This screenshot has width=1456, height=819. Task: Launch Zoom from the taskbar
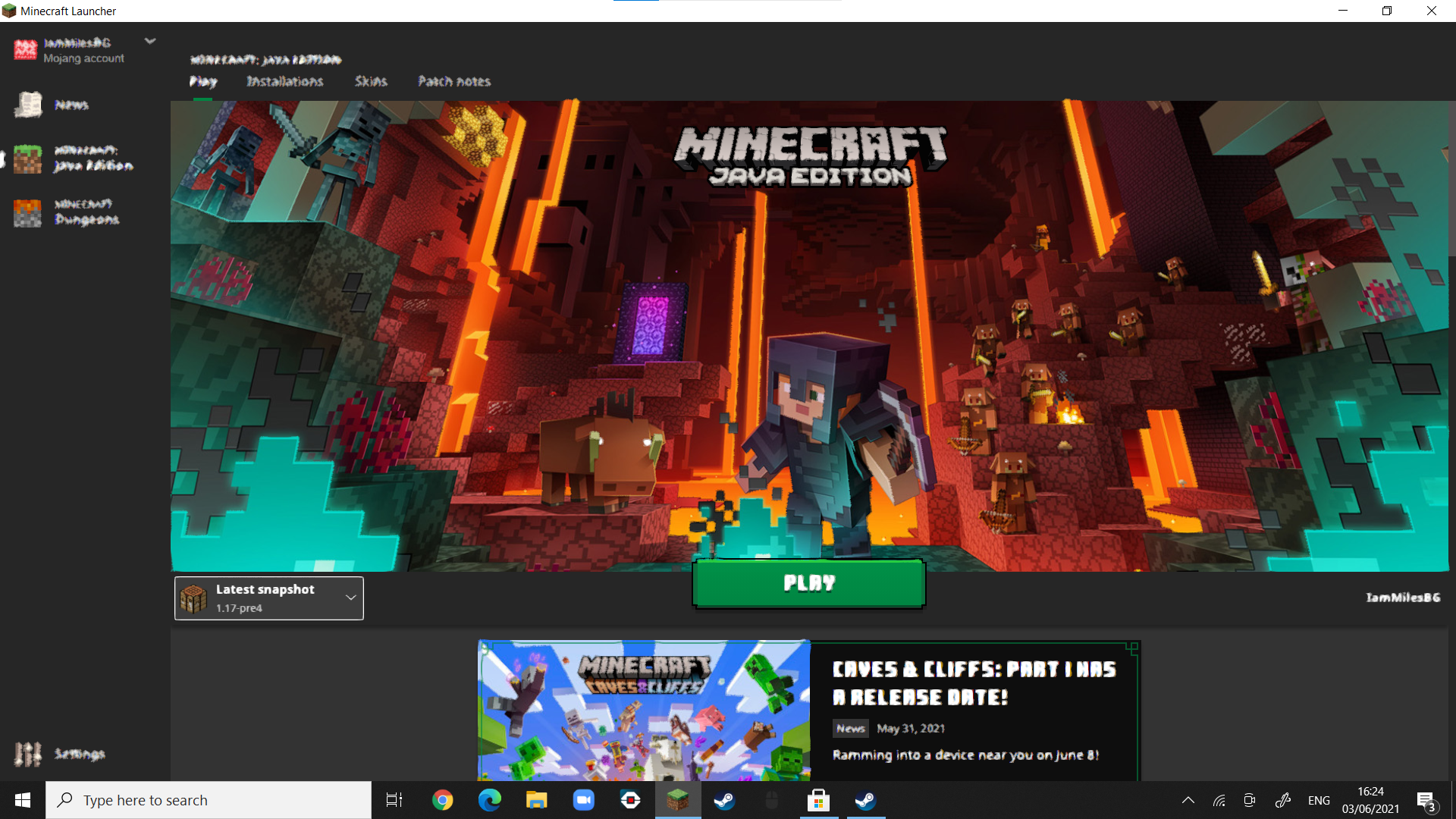pos(583,800)
